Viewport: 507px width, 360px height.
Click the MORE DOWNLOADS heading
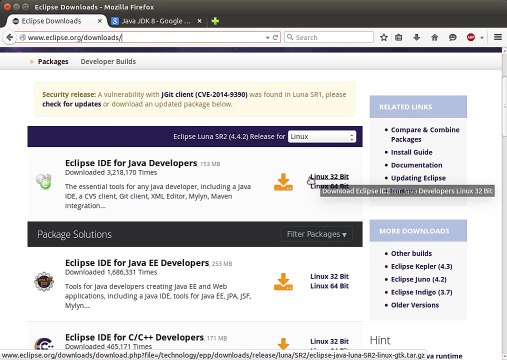414,231
